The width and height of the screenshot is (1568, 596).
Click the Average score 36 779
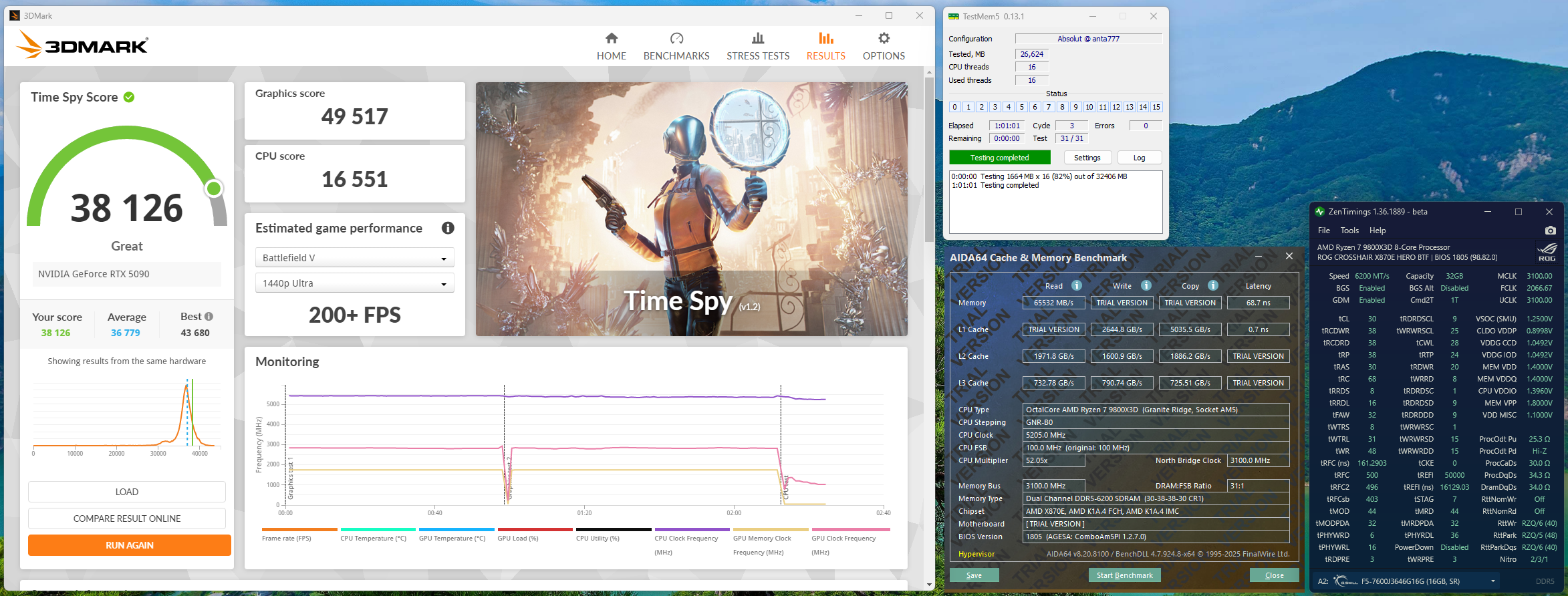(126, 333)
